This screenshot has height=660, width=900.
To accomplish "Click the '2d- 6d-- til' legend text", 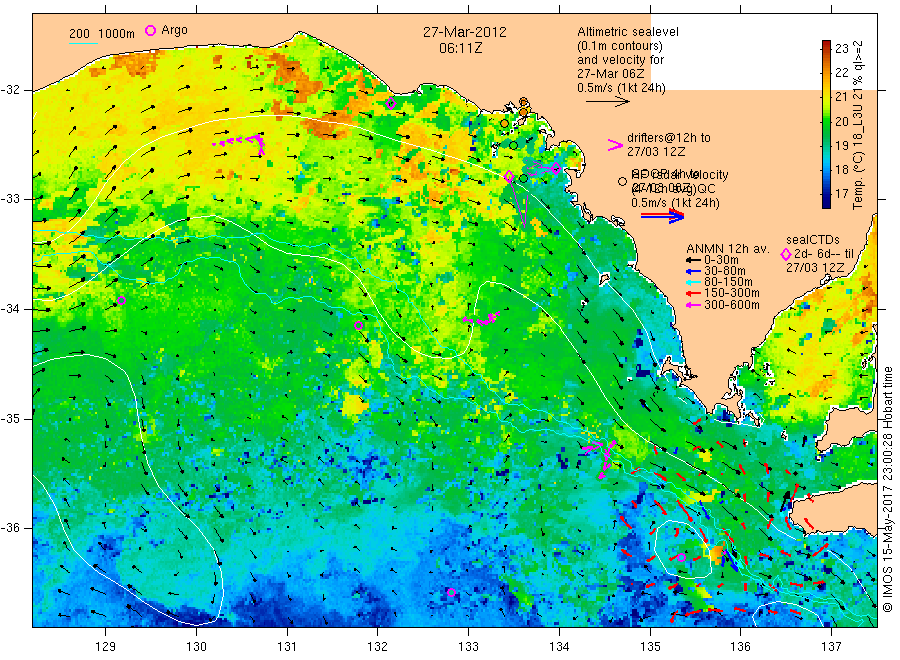I will (824, 254).
